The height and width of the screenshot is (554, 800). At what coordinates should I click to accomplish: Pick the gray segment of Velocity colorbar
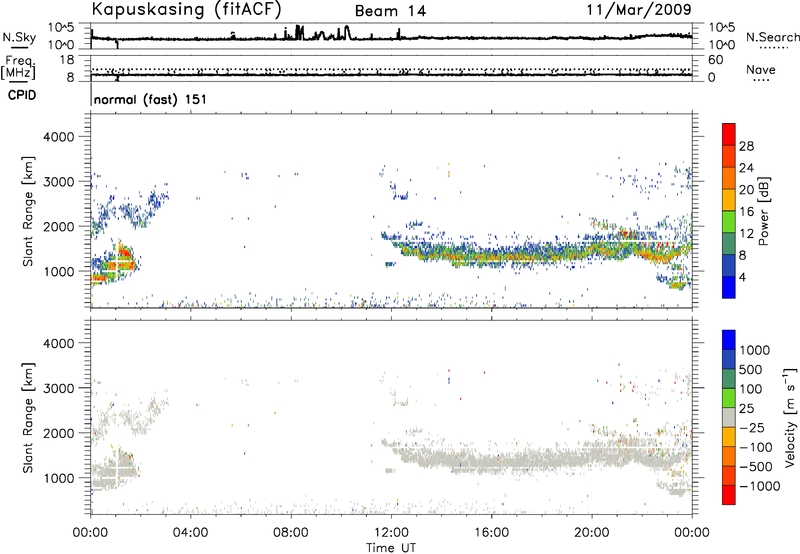pyautogui.click(x=729, y=417)
